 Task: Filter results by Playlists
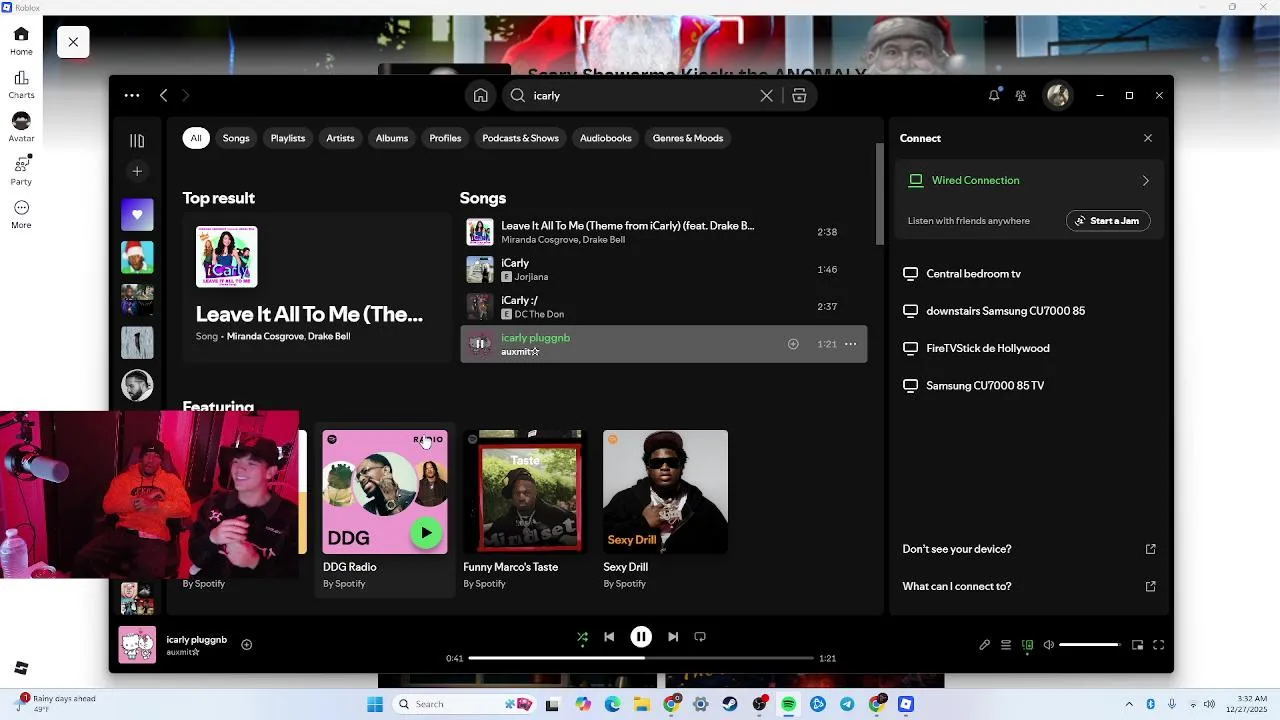(288, 138)
